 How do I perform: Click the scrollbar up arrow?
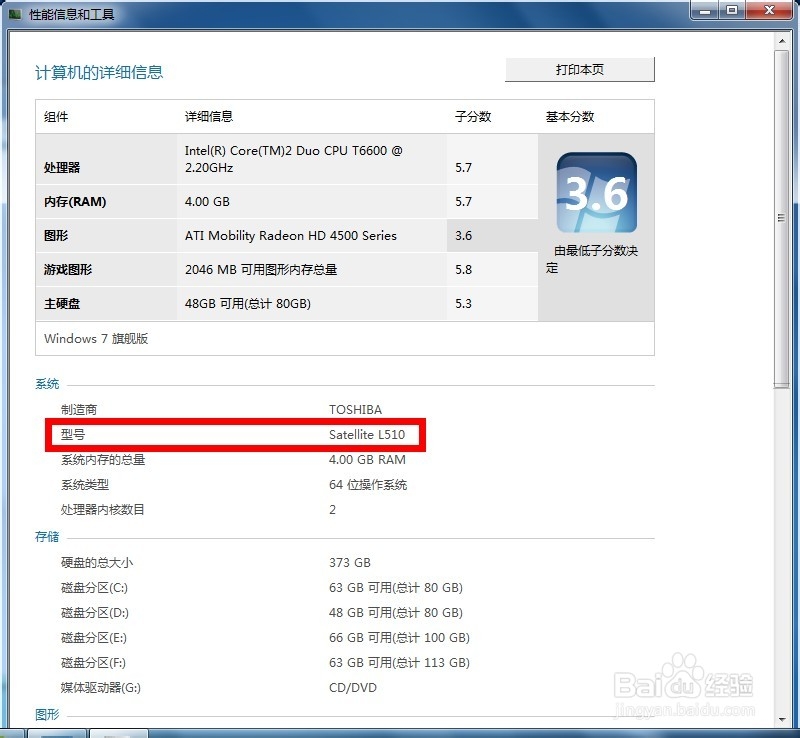(783, 40)
